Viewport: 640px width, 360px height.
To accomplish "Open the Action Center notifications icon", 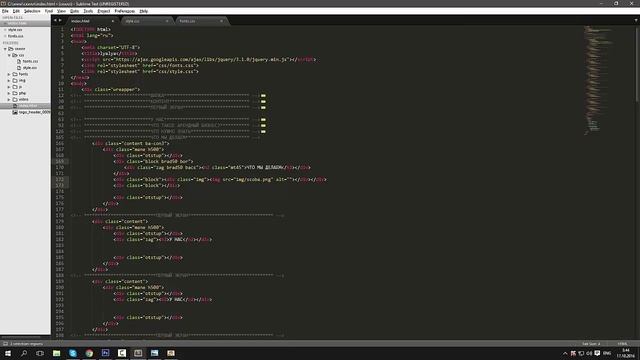I will click(597, 353).
